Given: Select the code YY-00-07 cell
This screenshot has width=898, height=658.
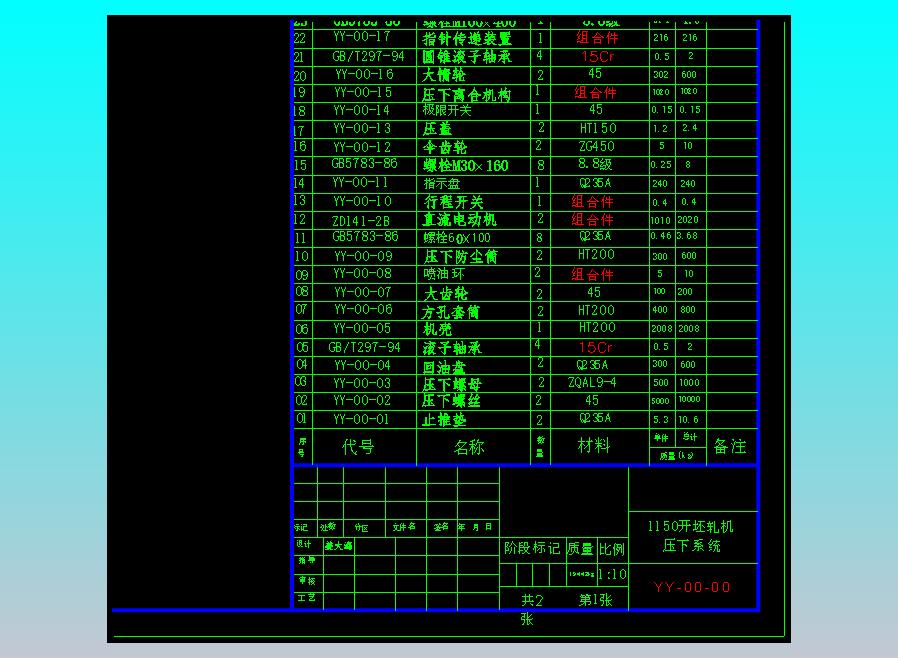Looking at the screenshot, I should coord(363,293).
